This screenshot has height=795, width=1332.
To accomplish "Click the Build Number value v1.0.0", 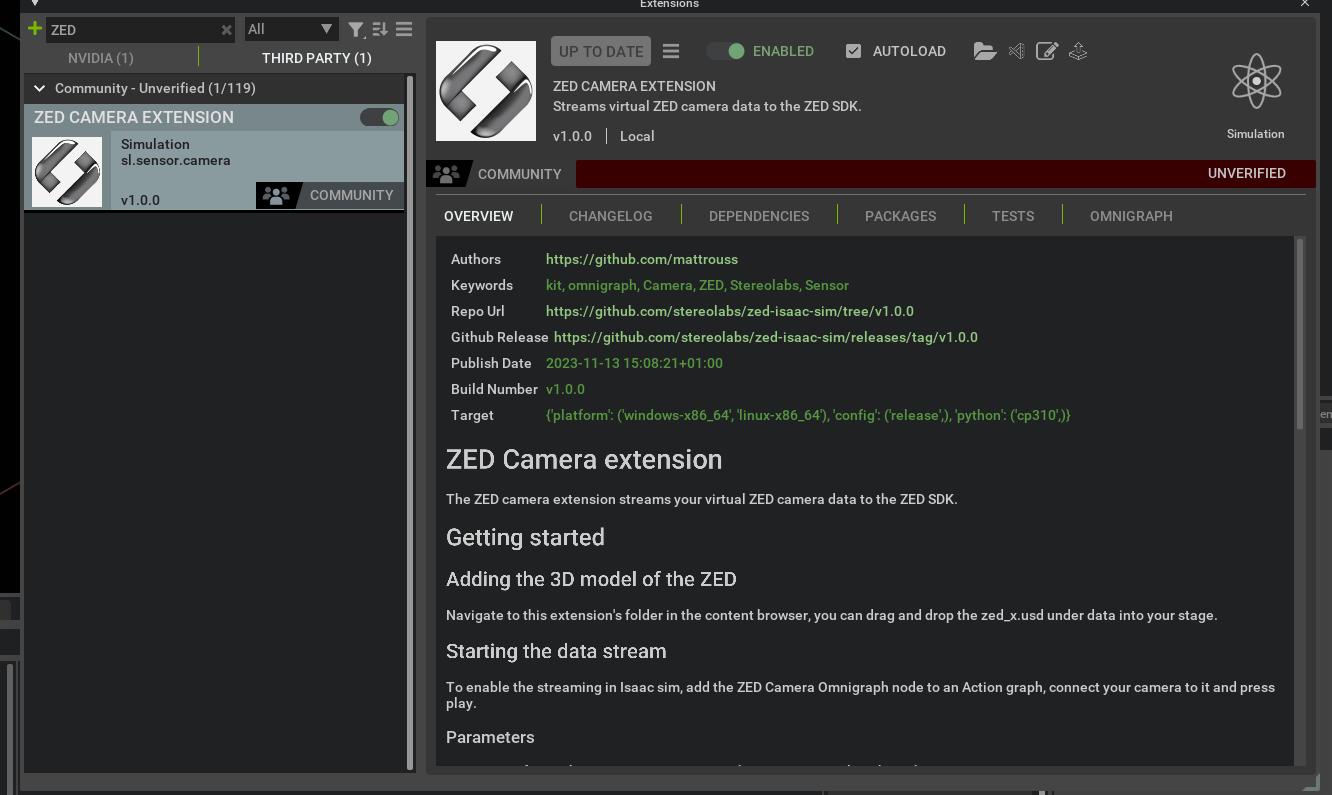I will coord(565,389).
